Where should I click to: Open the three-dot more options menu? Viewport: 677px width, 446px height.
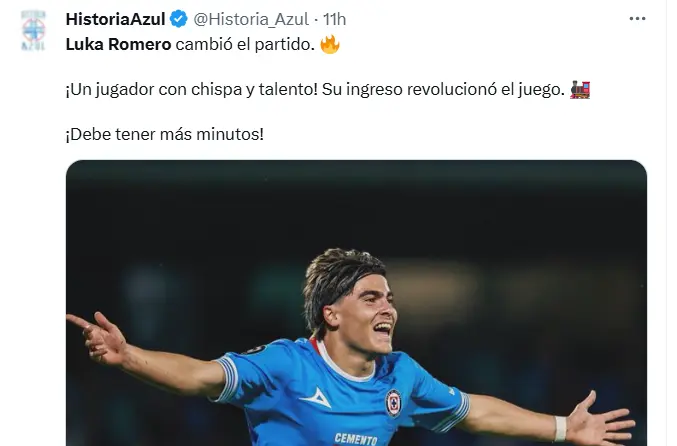pyautogui.click(x=637, y=19)
